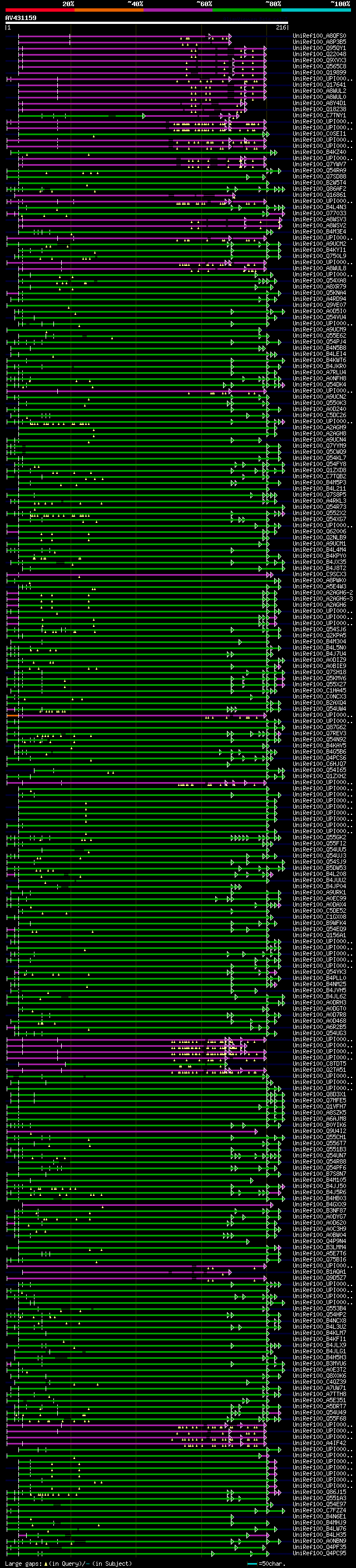Click the Large gaps legend text

click(x=69, y=1564)
